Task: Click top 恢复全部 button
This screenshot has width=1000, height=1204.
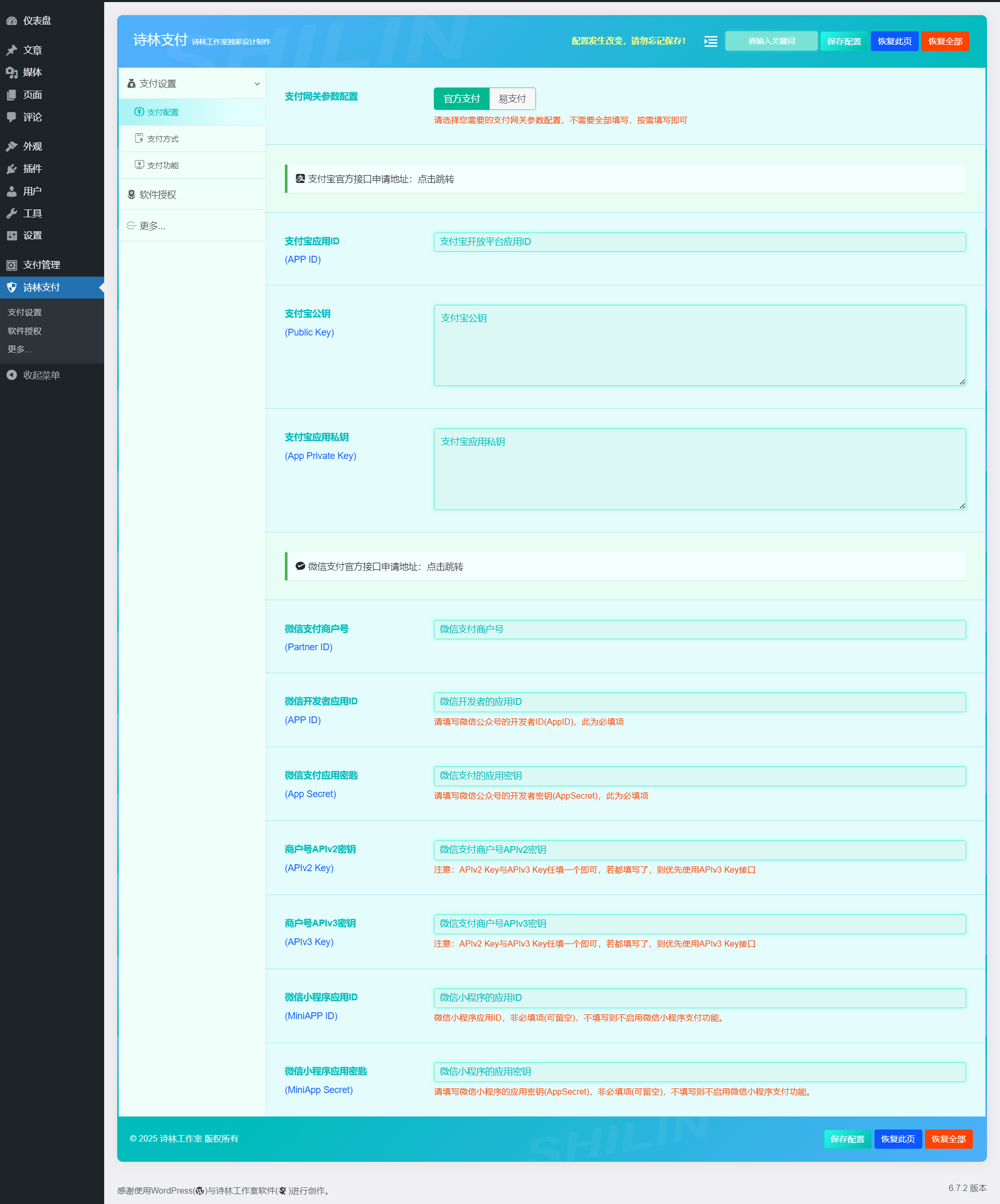Action: pos(945,41)
